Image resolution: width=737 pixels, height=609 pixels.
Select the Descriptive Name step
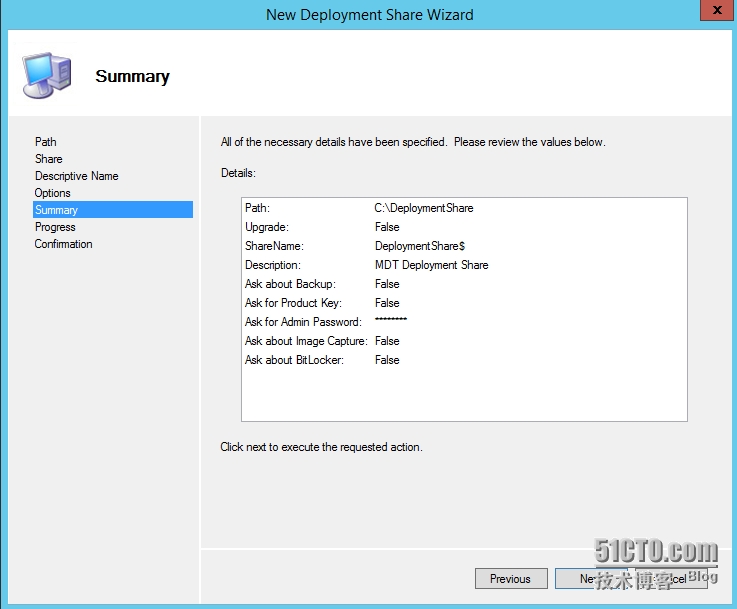(77, 176)
